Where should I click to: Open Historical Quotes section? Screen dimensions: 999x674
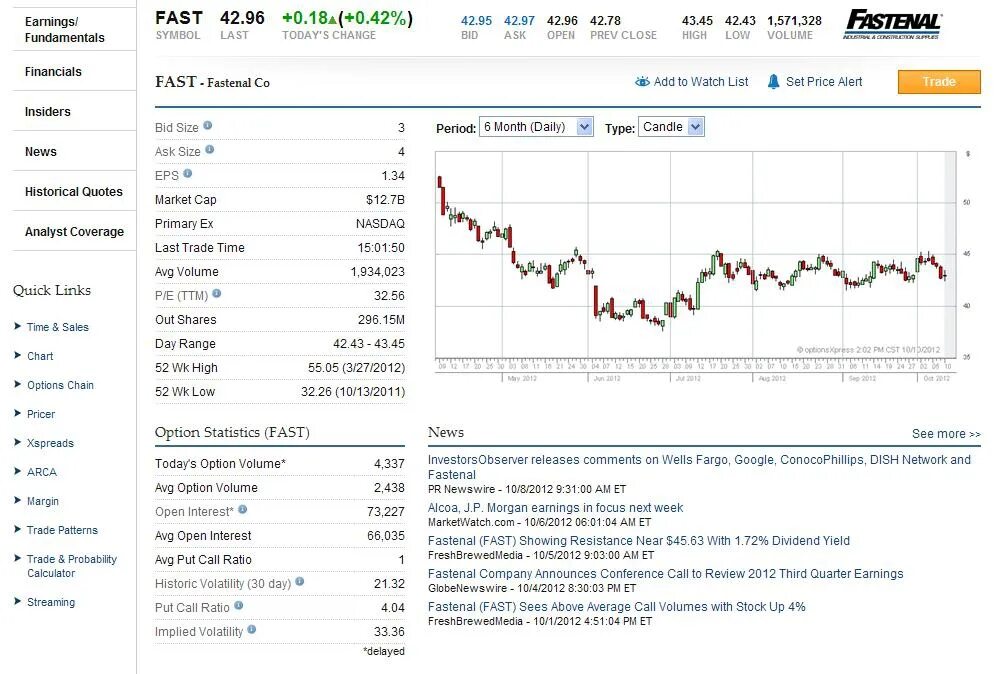tap(73, 192)
